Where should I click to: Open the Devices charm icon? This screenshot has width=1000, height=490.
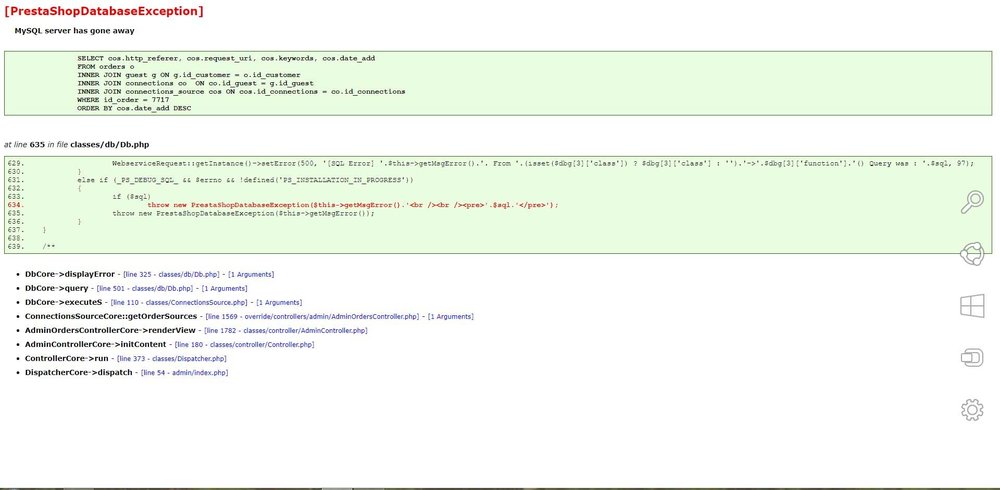coord(972,357)
